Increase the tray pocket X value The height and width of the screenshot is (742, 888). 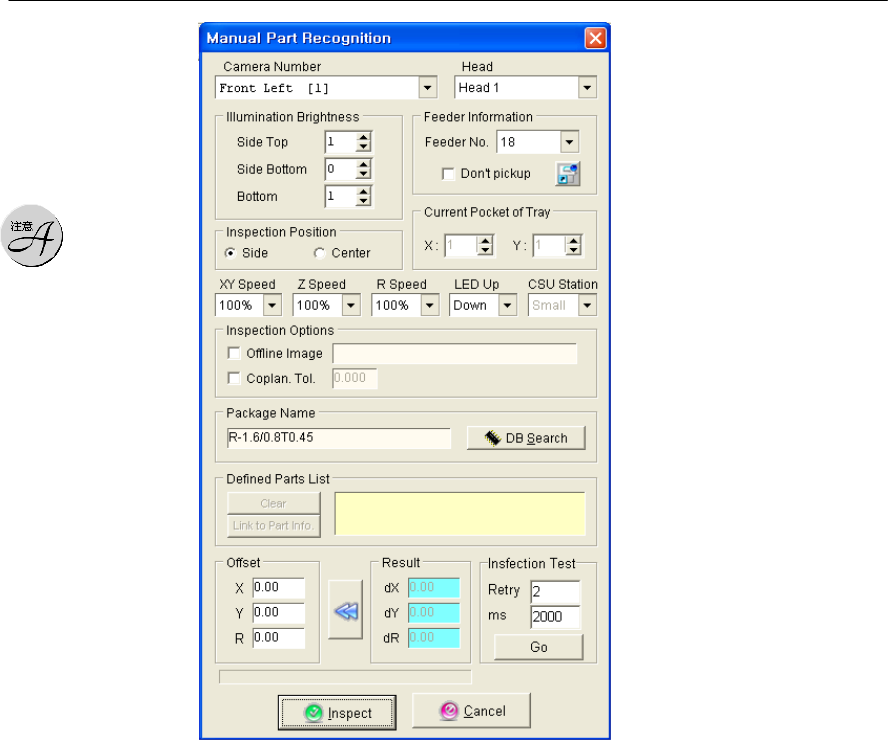pos(485,241)
